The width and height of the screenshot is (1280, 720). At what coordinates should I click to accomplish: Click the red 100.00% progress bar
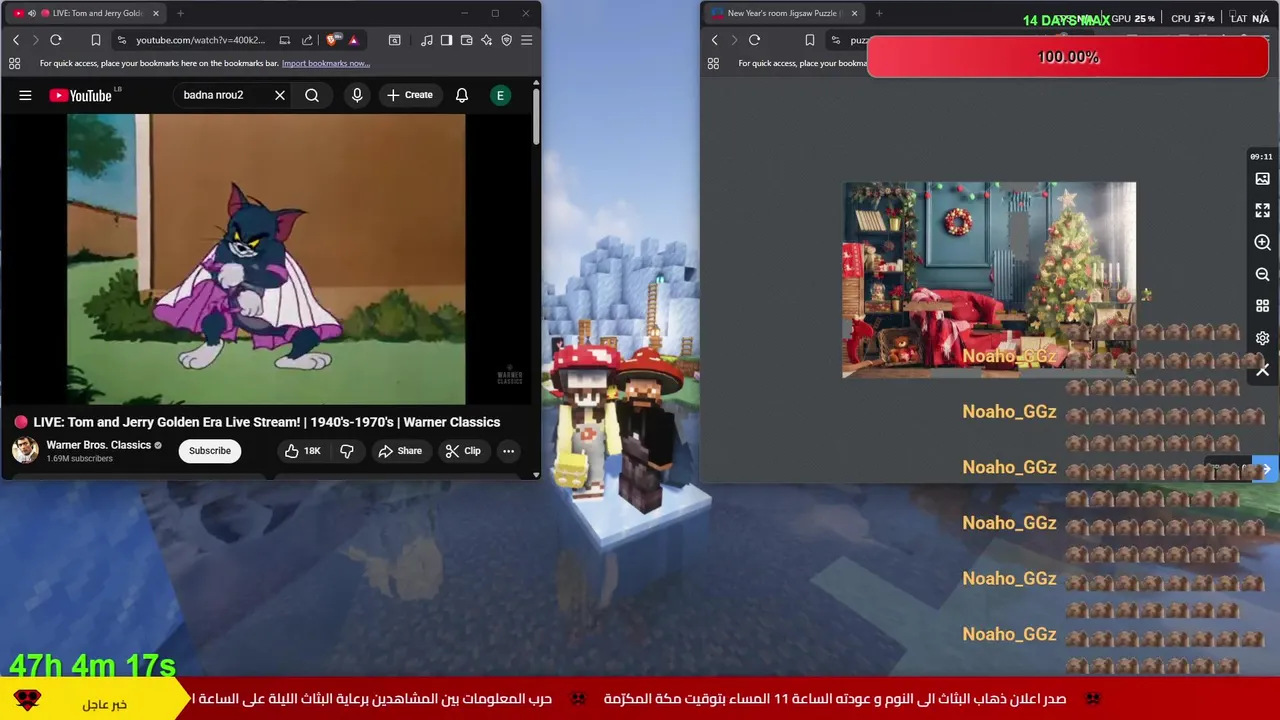1068,57
